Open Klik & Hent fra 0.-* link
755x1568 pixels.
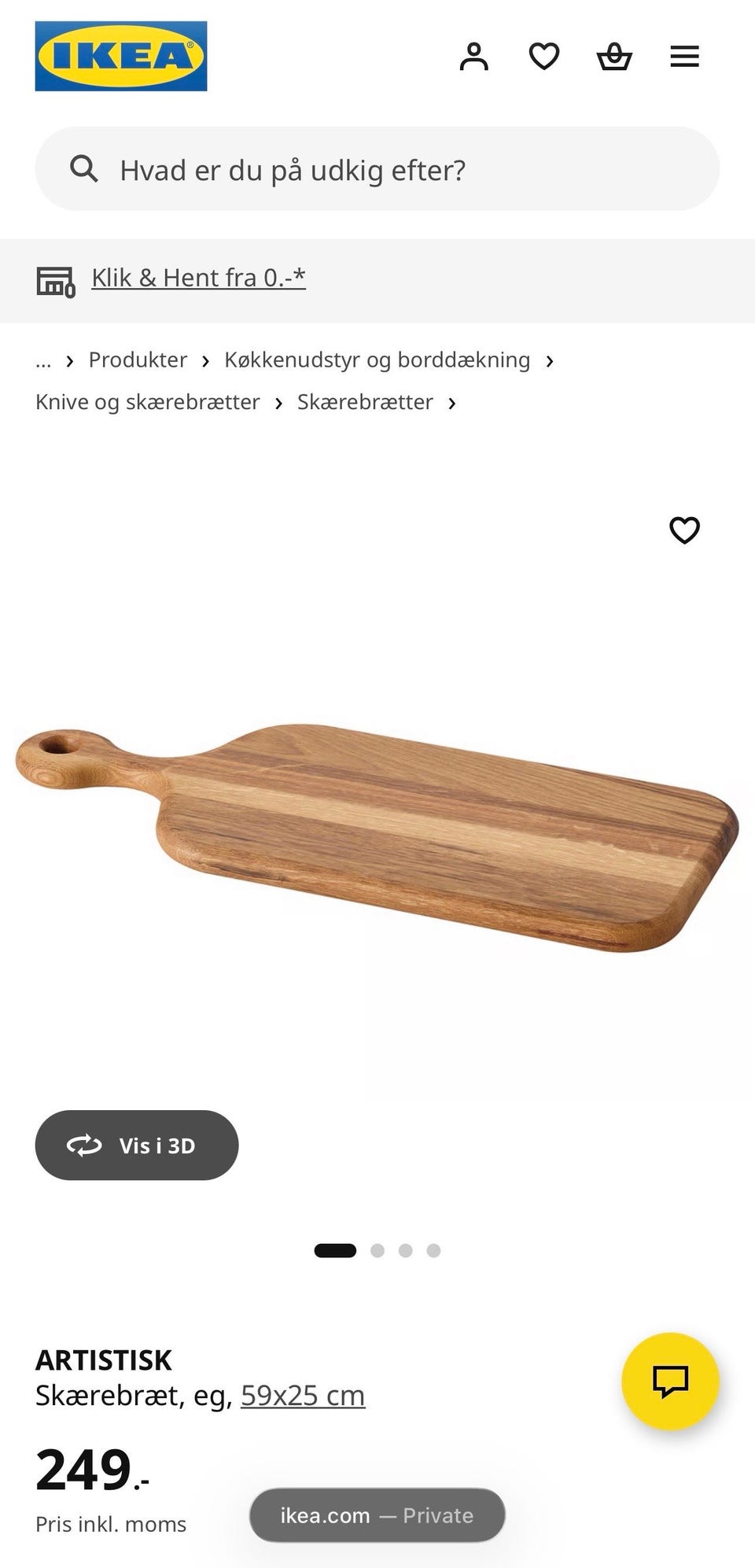(x=198, y=278)
